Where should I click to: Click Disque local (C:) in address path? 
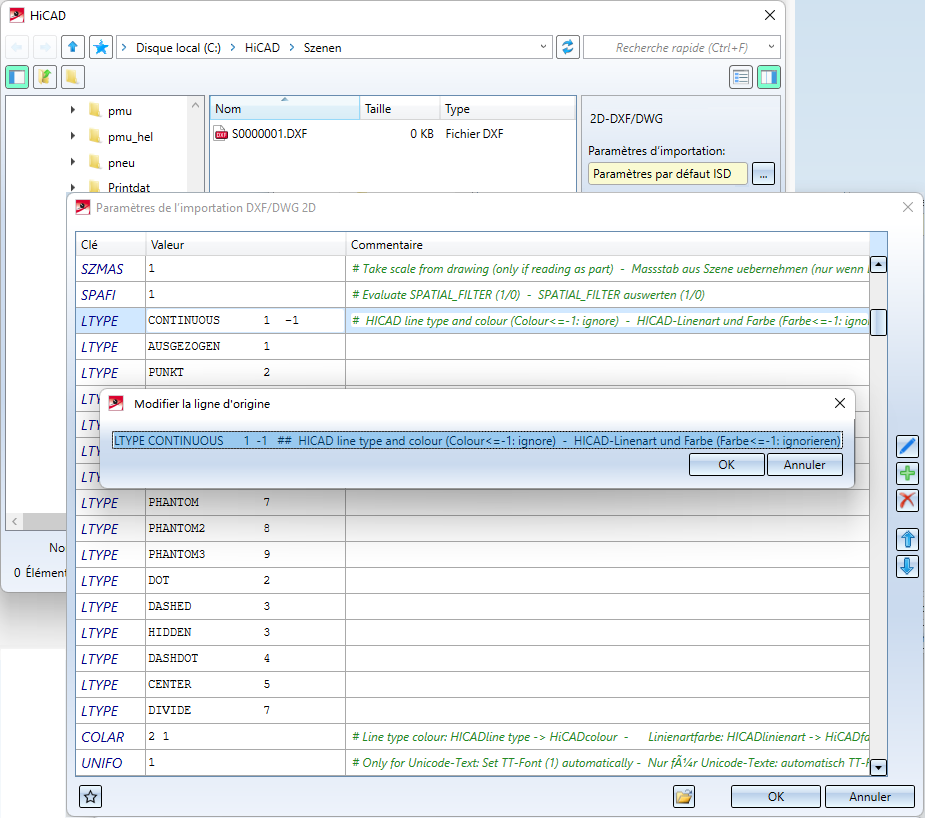(178, 48)
